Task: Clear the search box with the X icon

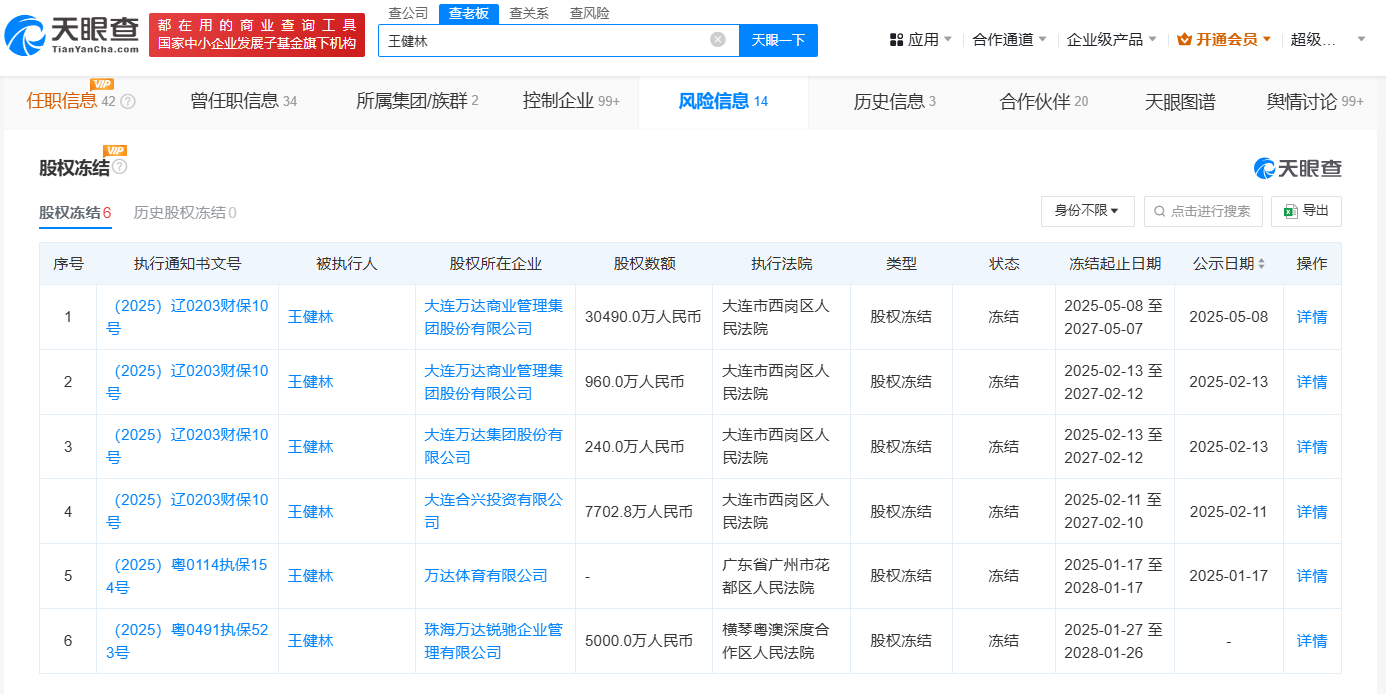Action: point(718,40)
